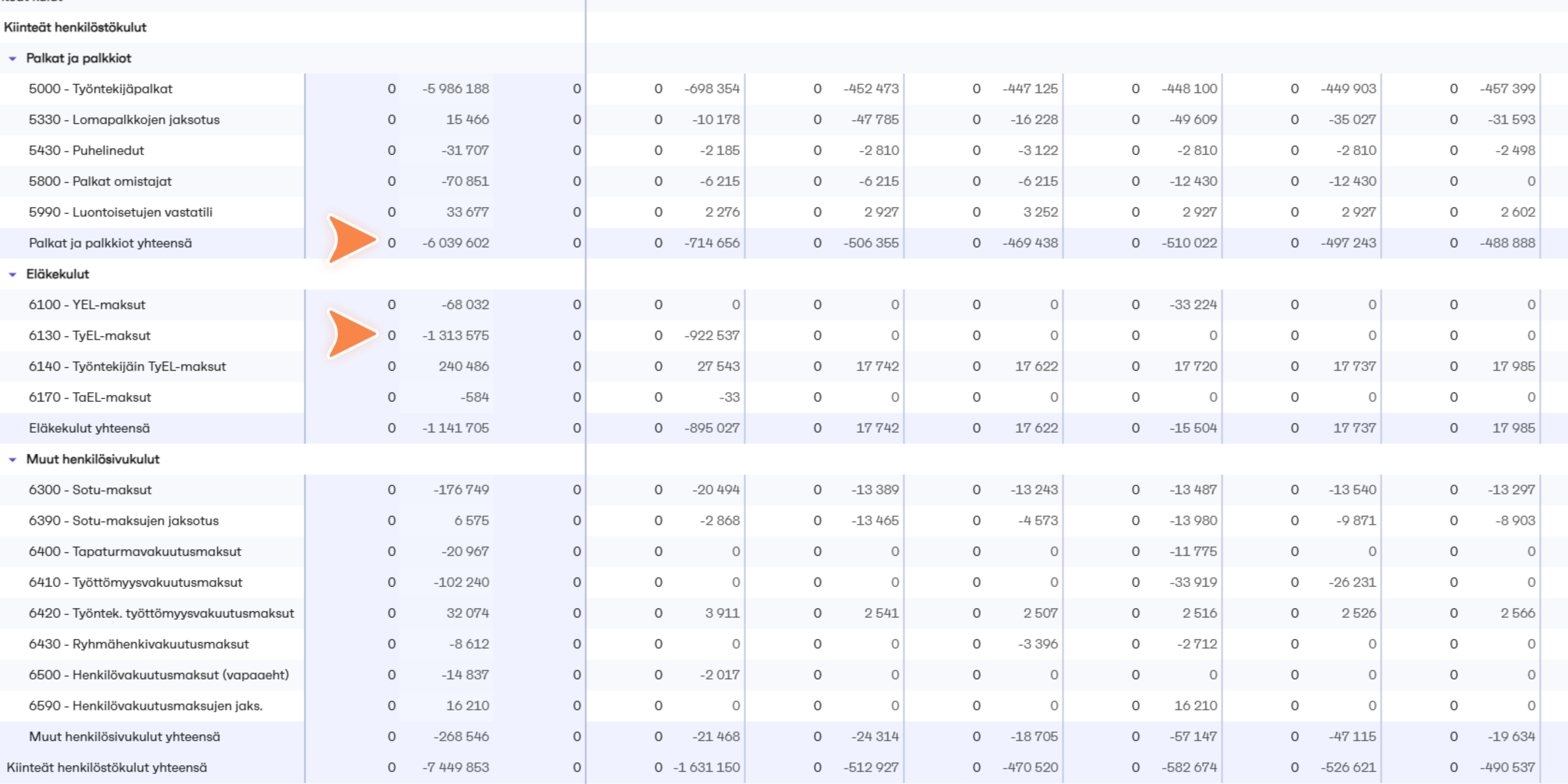The width and height of the screenshot is (1568, 784).
Task: Pick "6140 - Työntekijäin TyEL-maksut" row label
Action: click(x=127, y=366)
